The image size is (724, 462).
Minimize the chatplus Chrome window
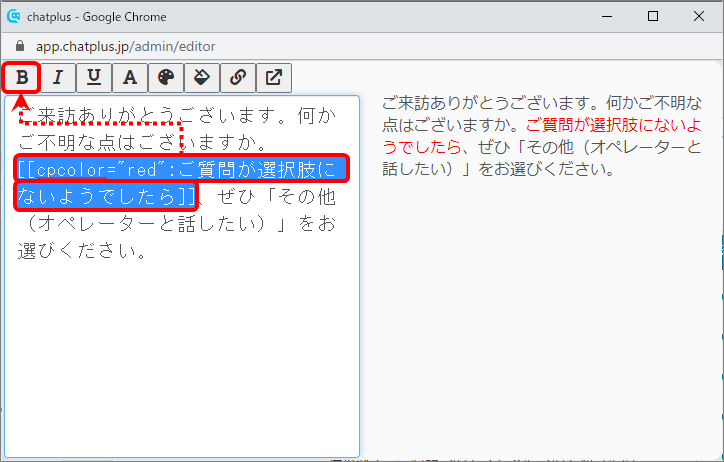[607, 17]
